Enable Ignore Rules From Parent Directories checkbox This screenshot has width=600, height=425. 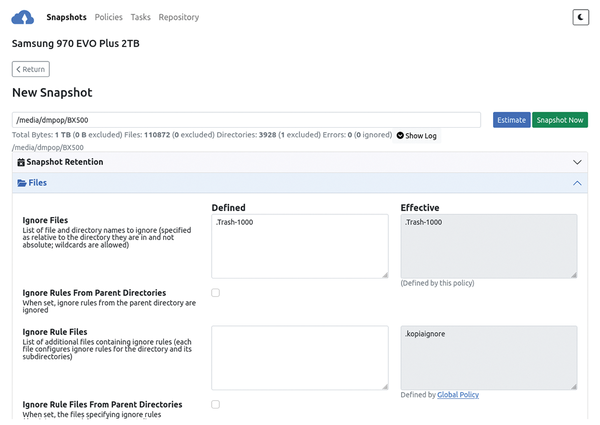click(215, 293)
